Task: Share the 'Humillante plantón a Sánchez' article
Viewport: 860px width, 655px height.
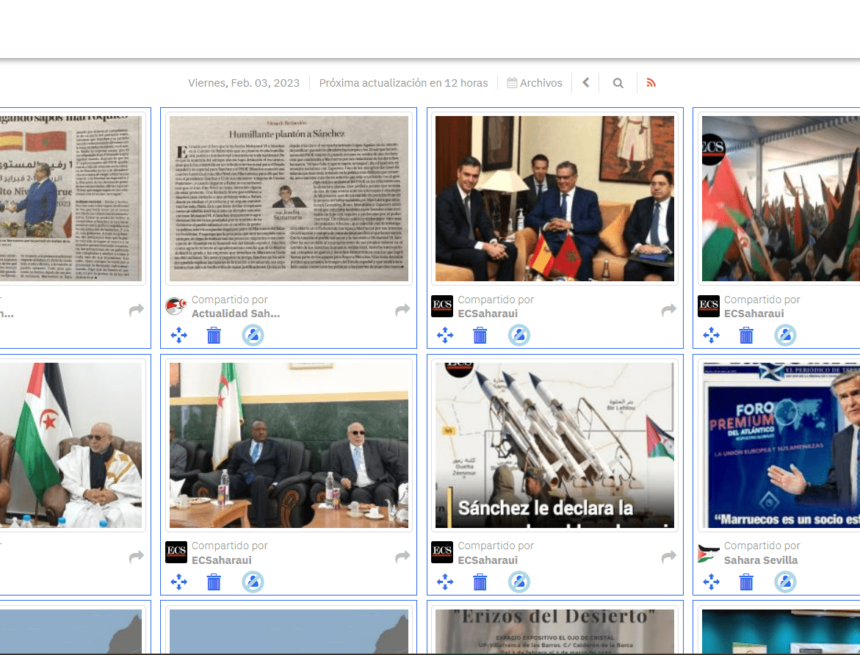Action: click(x=402, y=310)
